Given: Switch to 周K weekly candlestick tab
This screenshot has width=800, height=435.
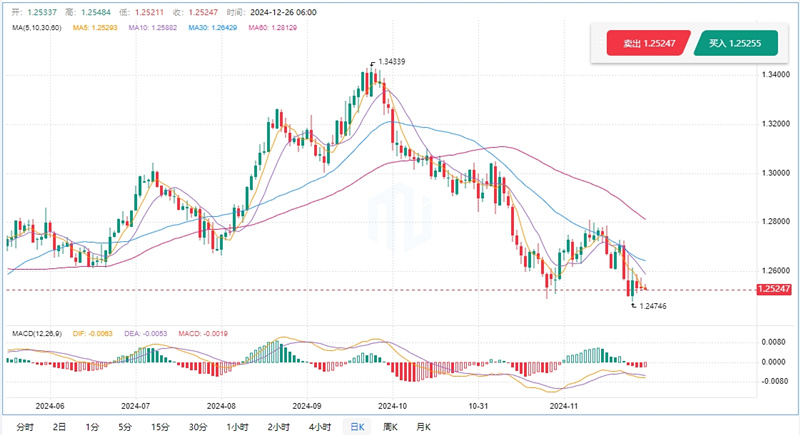Looking at the screenshot, I should (x=390, y=426).
